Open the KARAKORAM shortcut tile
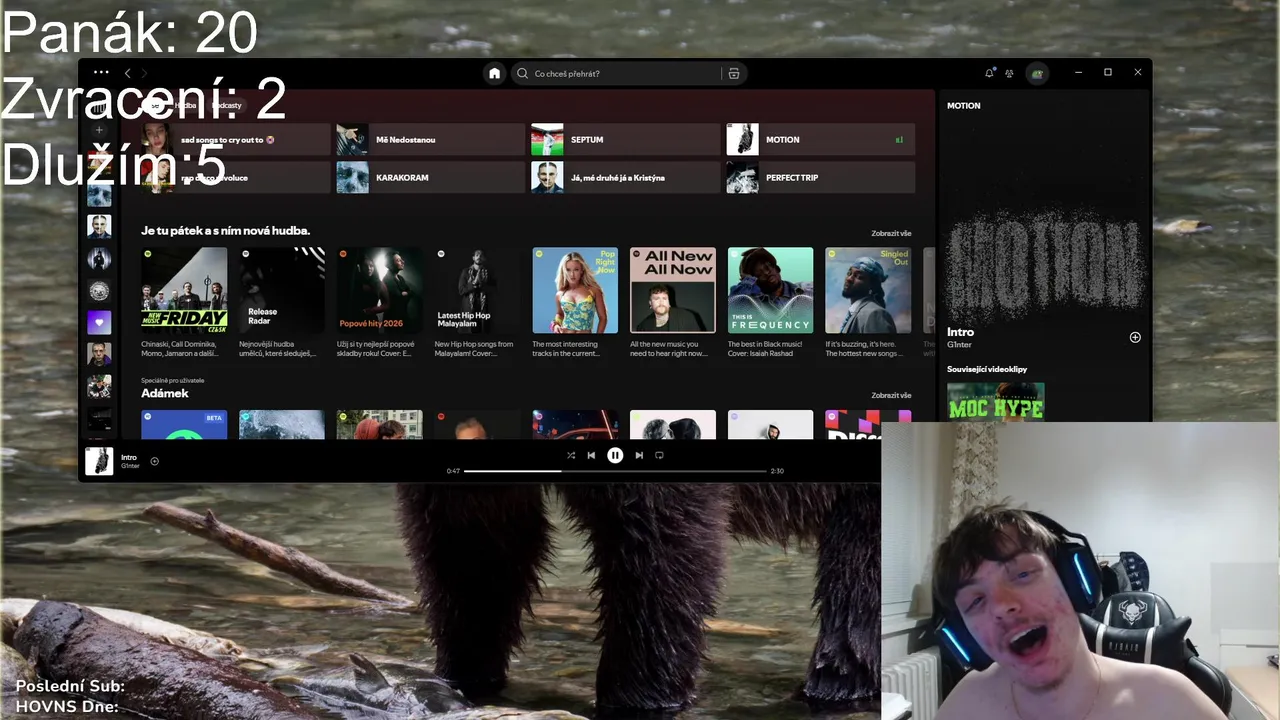This screenshot has width=1280, height=720. click(x=430, y=177)
